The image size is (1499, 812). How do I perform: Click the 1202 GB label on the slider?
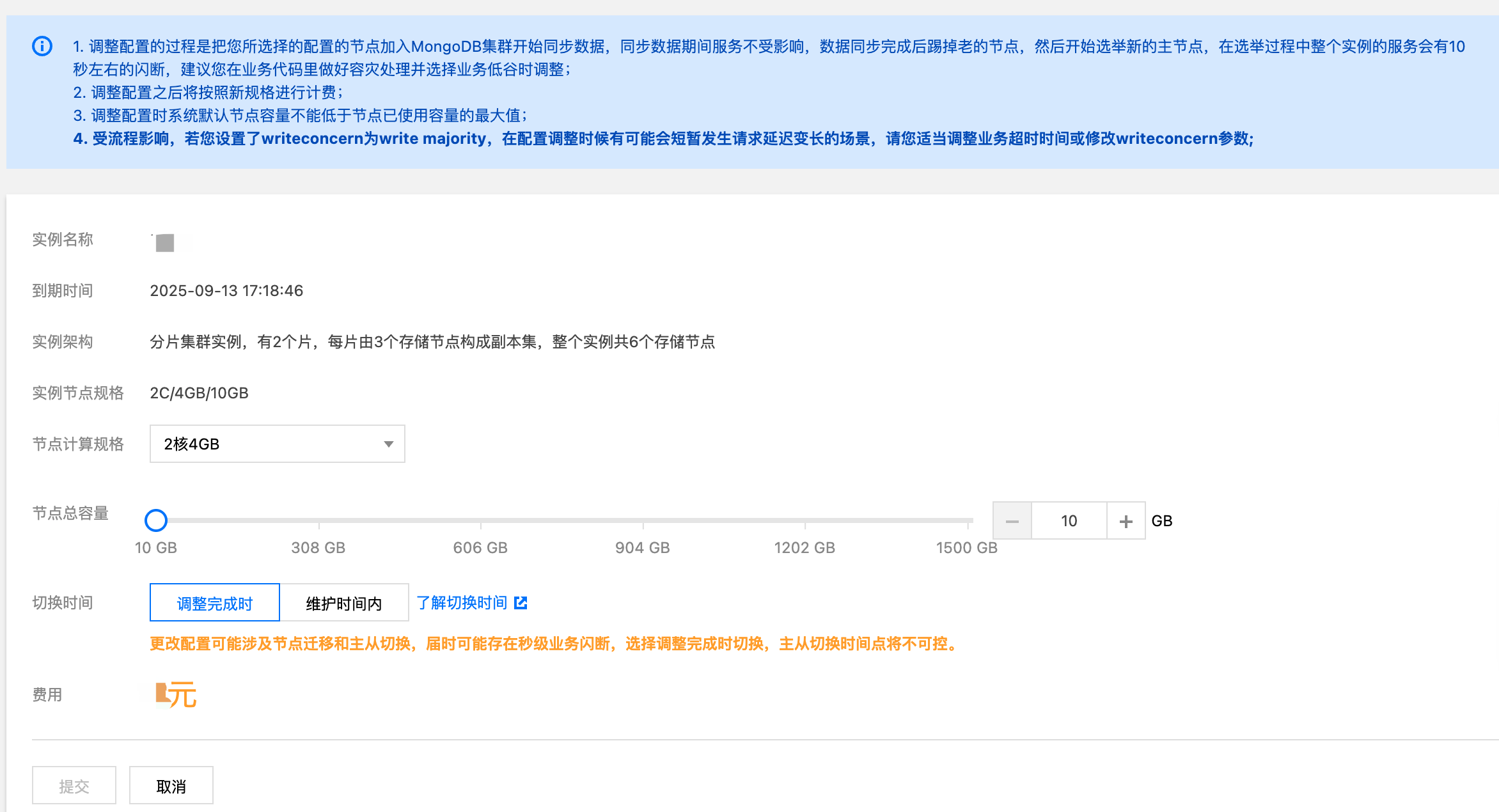point(804,548)
